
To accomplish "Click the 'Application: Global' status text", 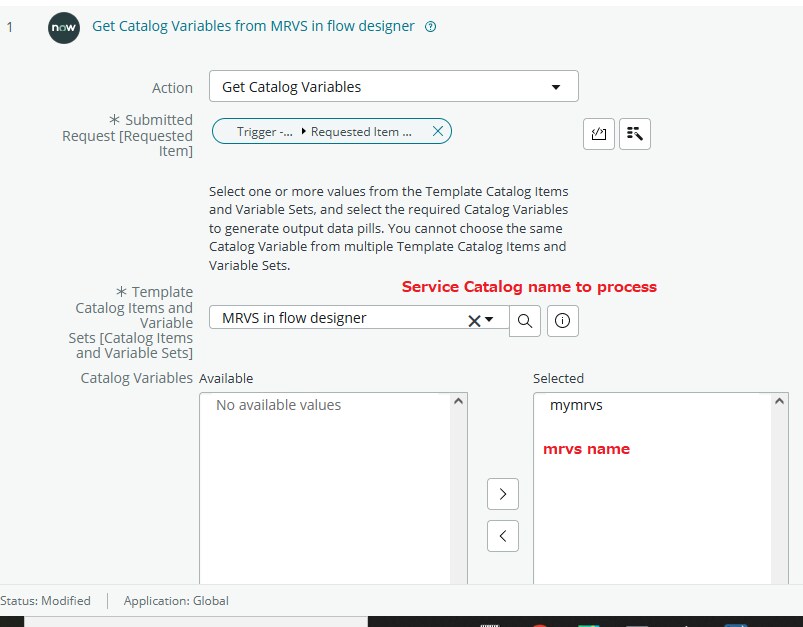I will (176, 600).
